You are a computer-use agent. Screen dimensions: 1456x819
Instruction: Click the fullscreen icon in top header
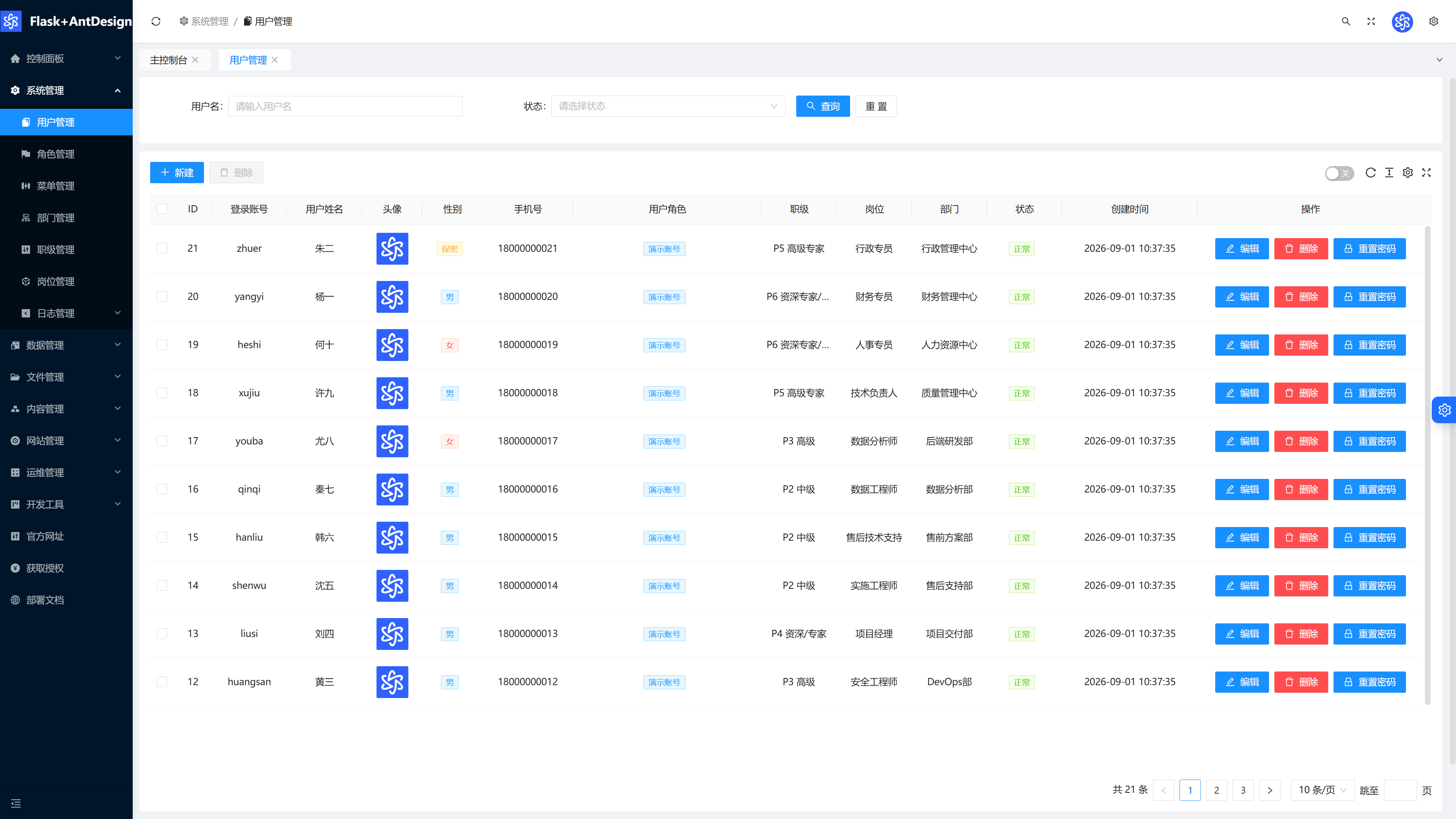click(1371, 22)
